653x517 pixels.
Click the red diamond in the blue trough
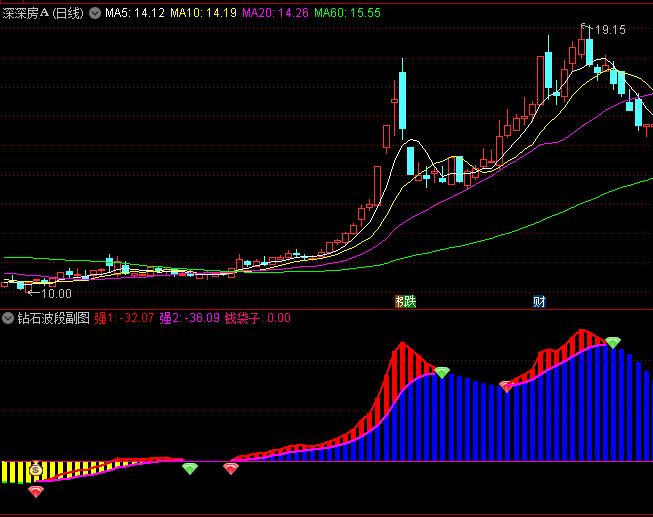[x=506, y=387]
